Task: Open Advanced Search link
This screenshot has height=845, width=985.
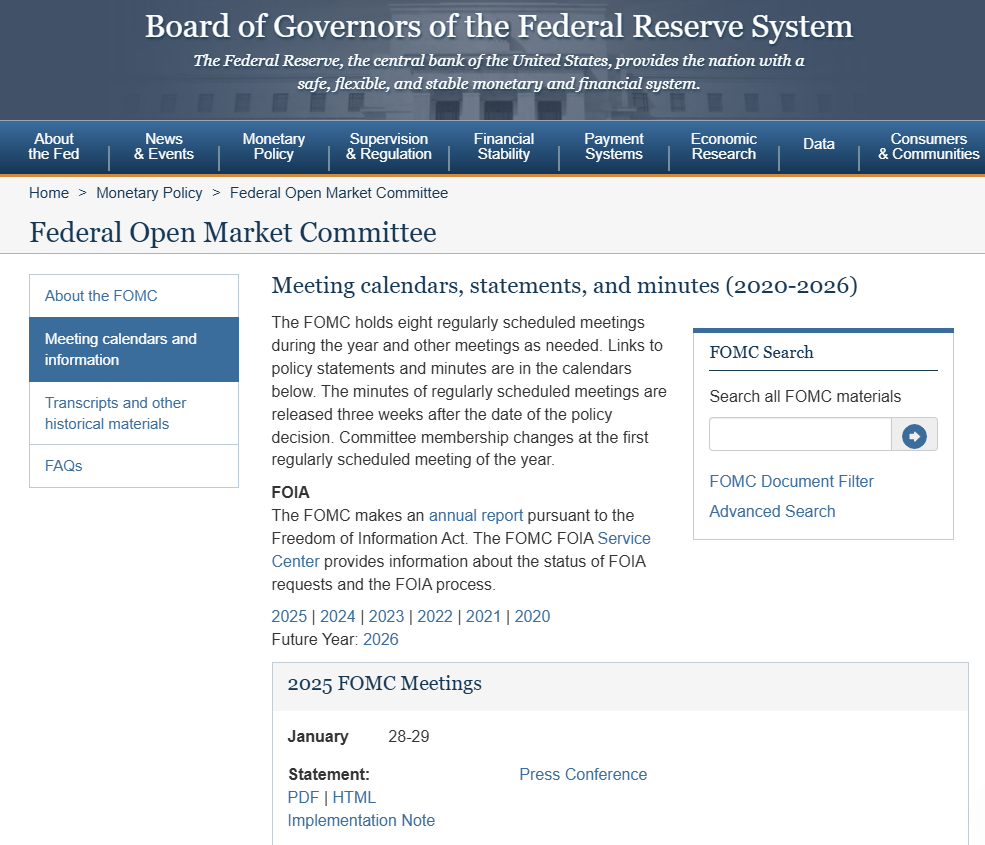Action: 773,511
